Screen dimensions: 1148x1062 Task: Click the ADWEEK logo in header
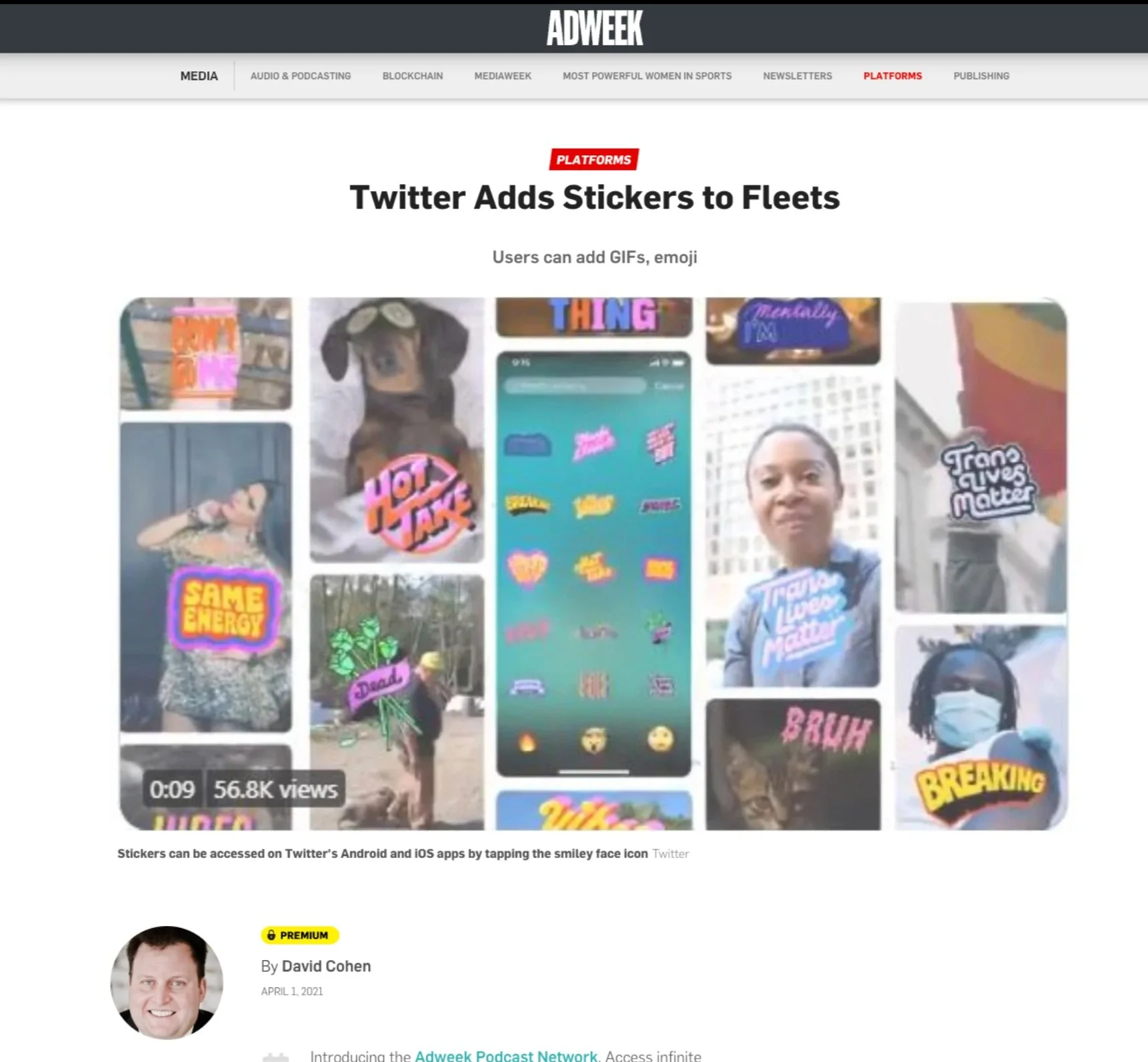point(594,28)
